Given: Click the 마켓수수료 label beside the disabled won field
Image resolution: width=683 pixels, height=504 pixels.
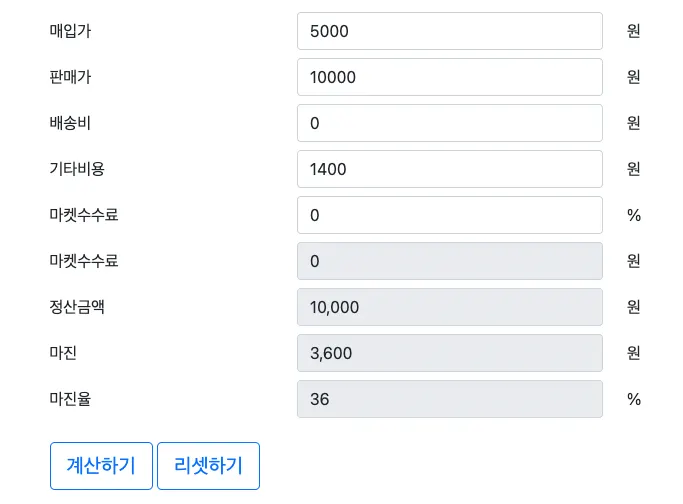Looking at the screenshot, I should click(x=83, y=261).
